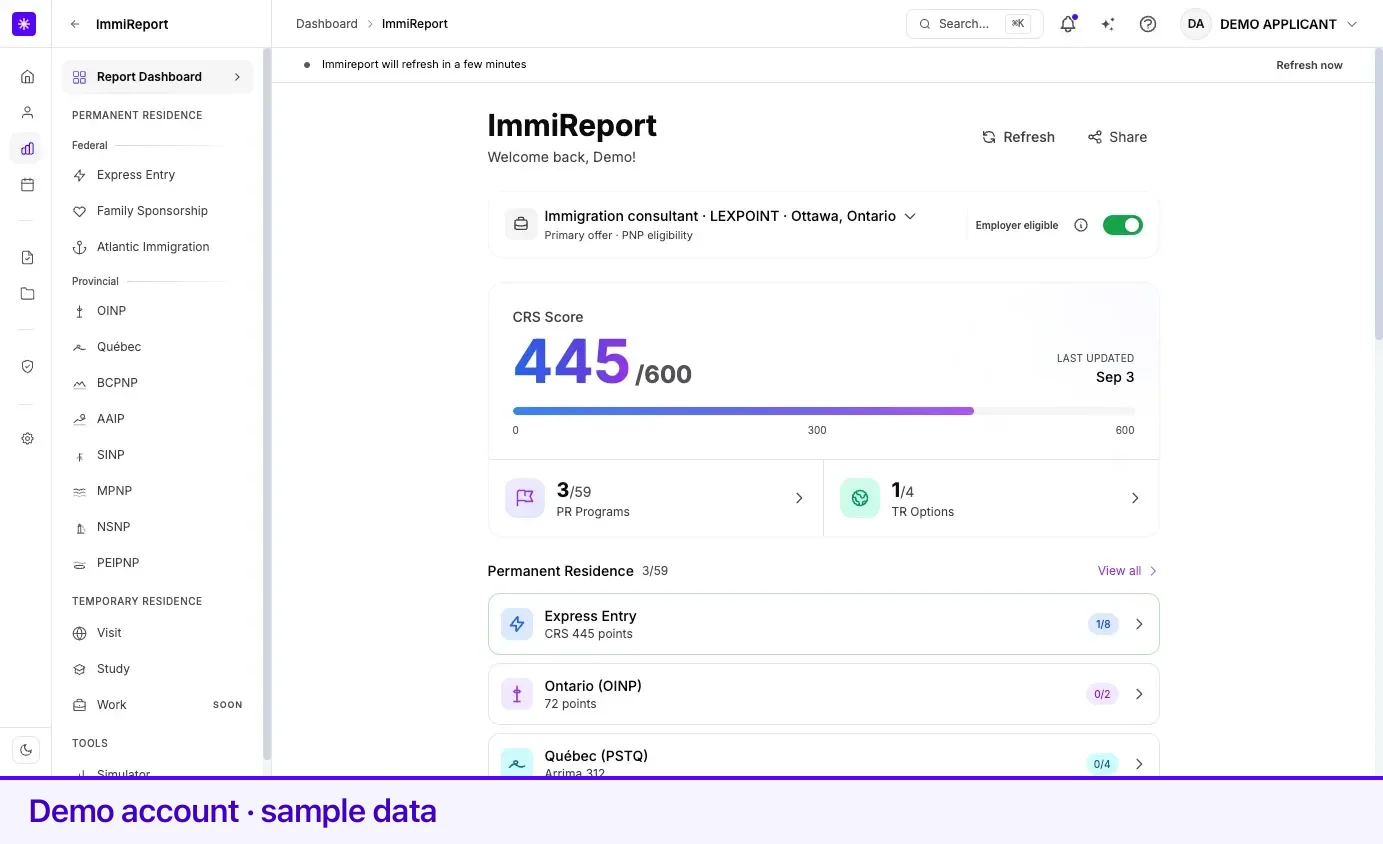Screen dimensions: 1383x844
Task: Select Québec in sidebar
Action: (x=158, y=347)
